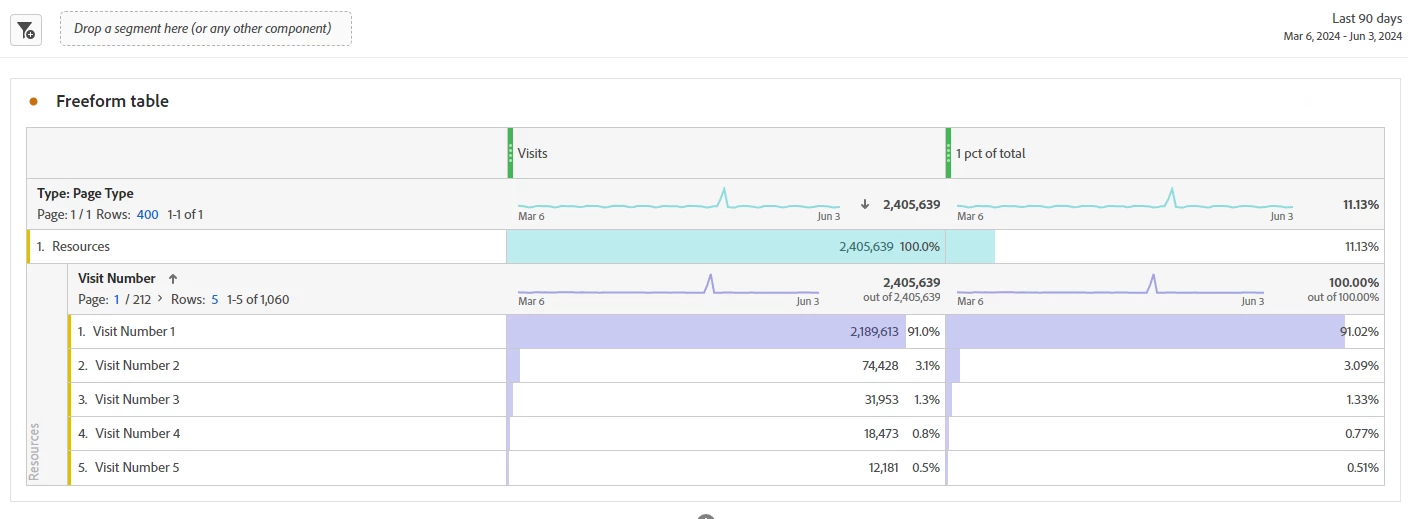This screenshot has width=1408, height=519.
Task: Select the Resources row
Action: [267, 246]
